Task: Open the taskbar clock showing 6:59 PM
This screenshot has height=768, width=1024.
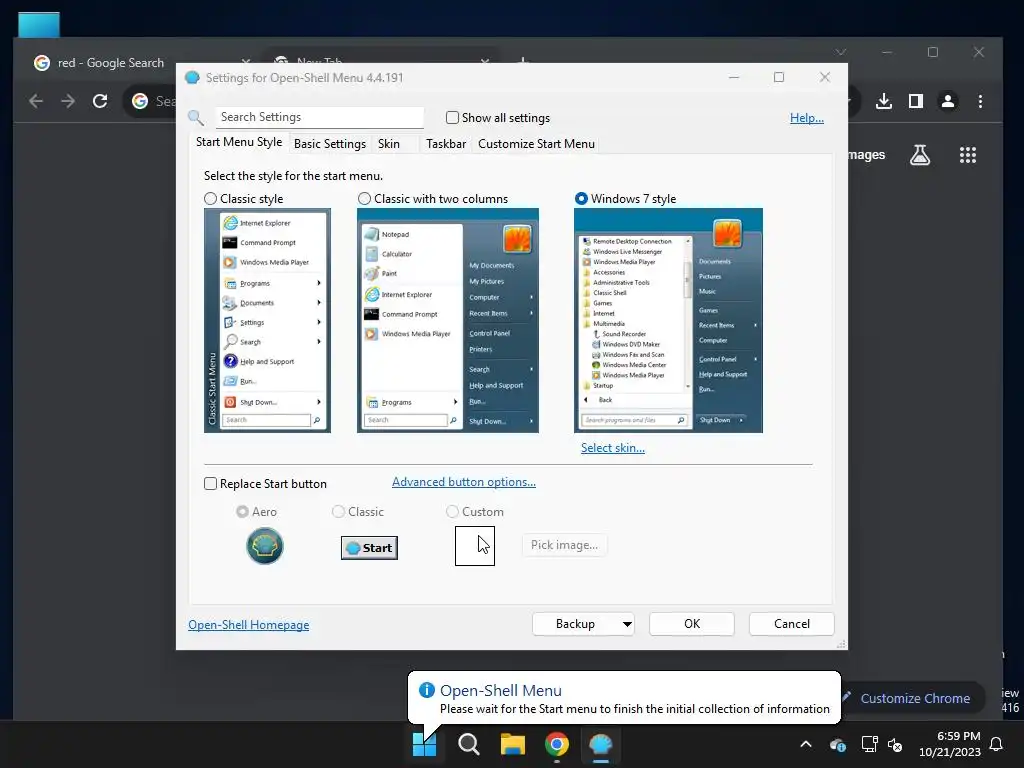Action: click(x=950, y=744)
